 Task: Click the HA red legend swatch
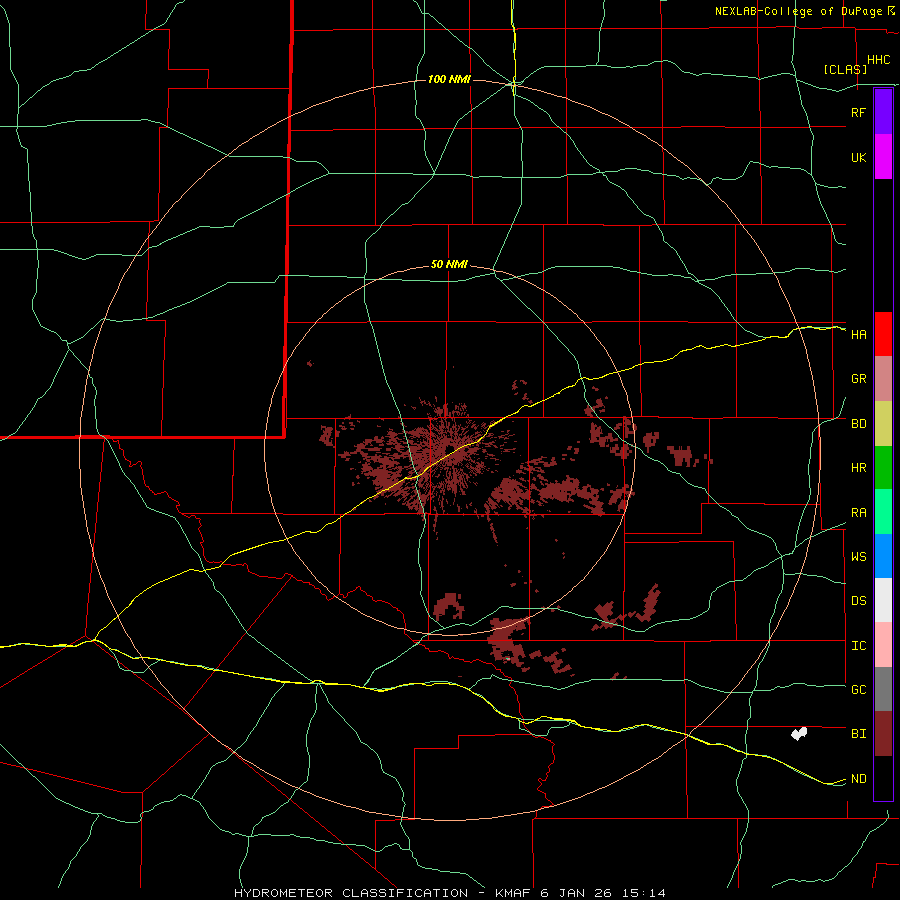(x=883, y=334)
